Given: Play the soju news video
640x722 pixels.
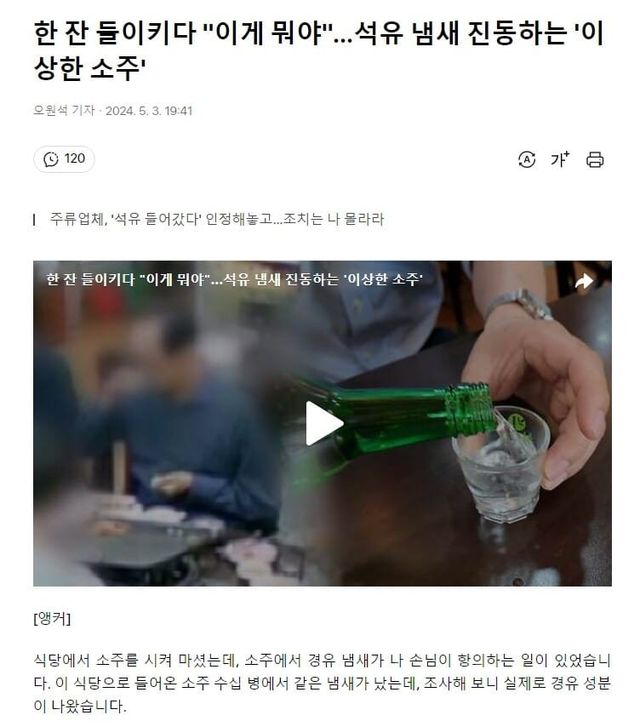Looking at the screenshot, I should (324, 423).
